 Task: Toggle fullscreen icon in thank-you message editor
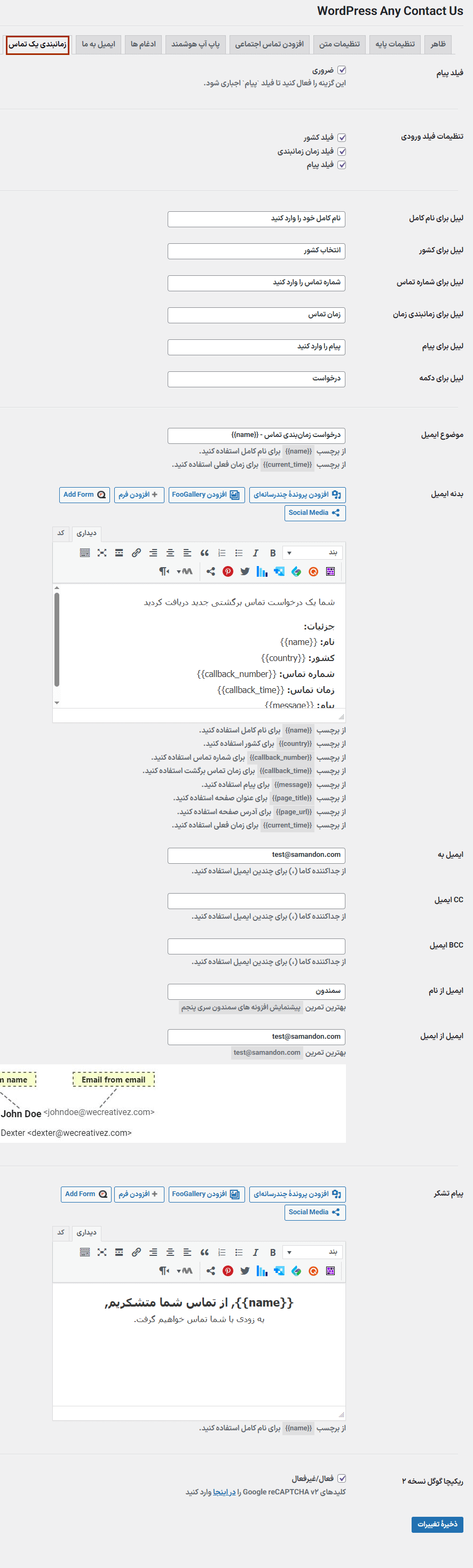click(x=101, y=1252)
